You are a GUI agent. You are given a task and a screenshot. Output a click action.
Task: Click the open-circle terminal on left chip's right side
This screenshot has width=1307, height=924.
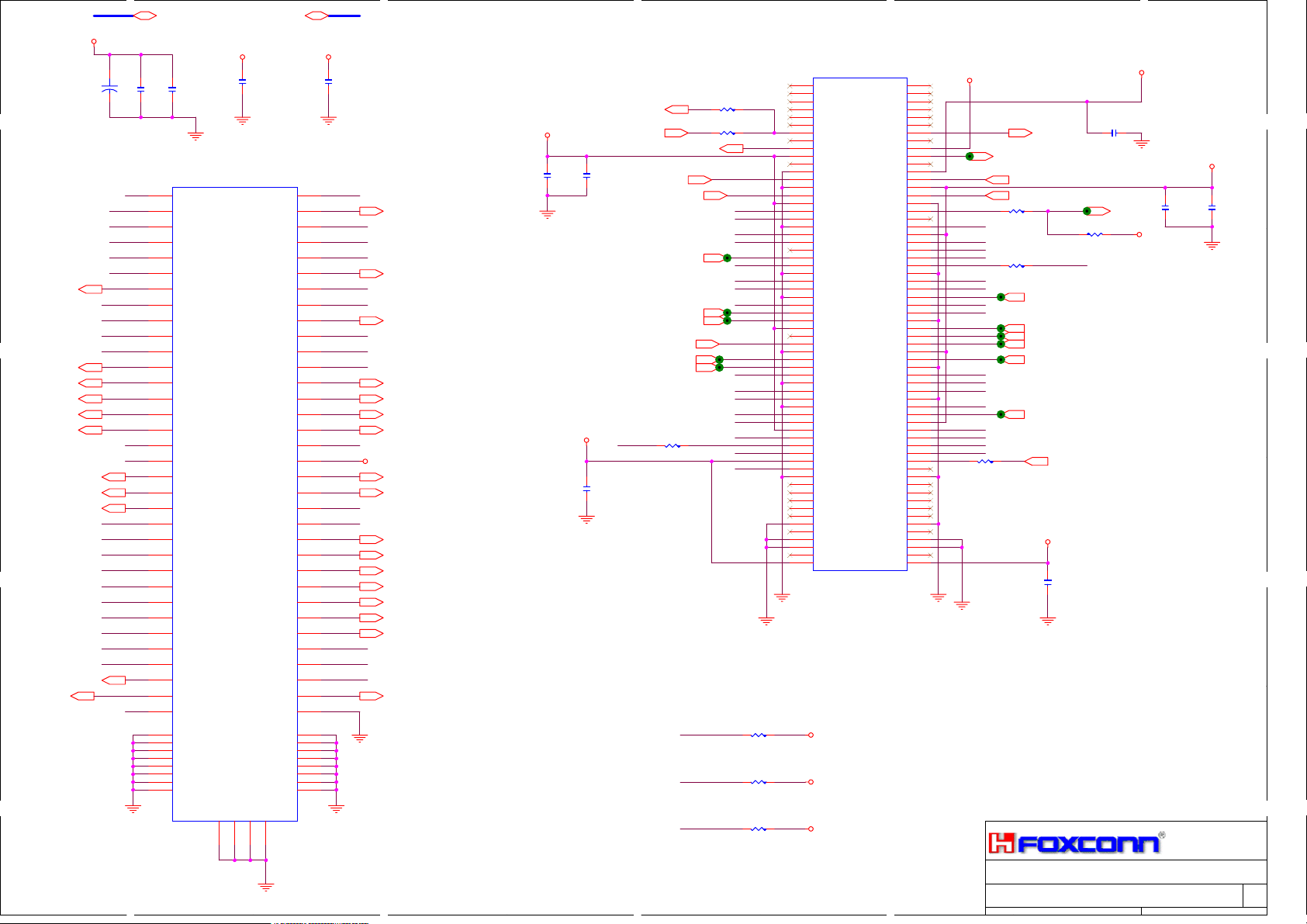click(x=365, y=461)
